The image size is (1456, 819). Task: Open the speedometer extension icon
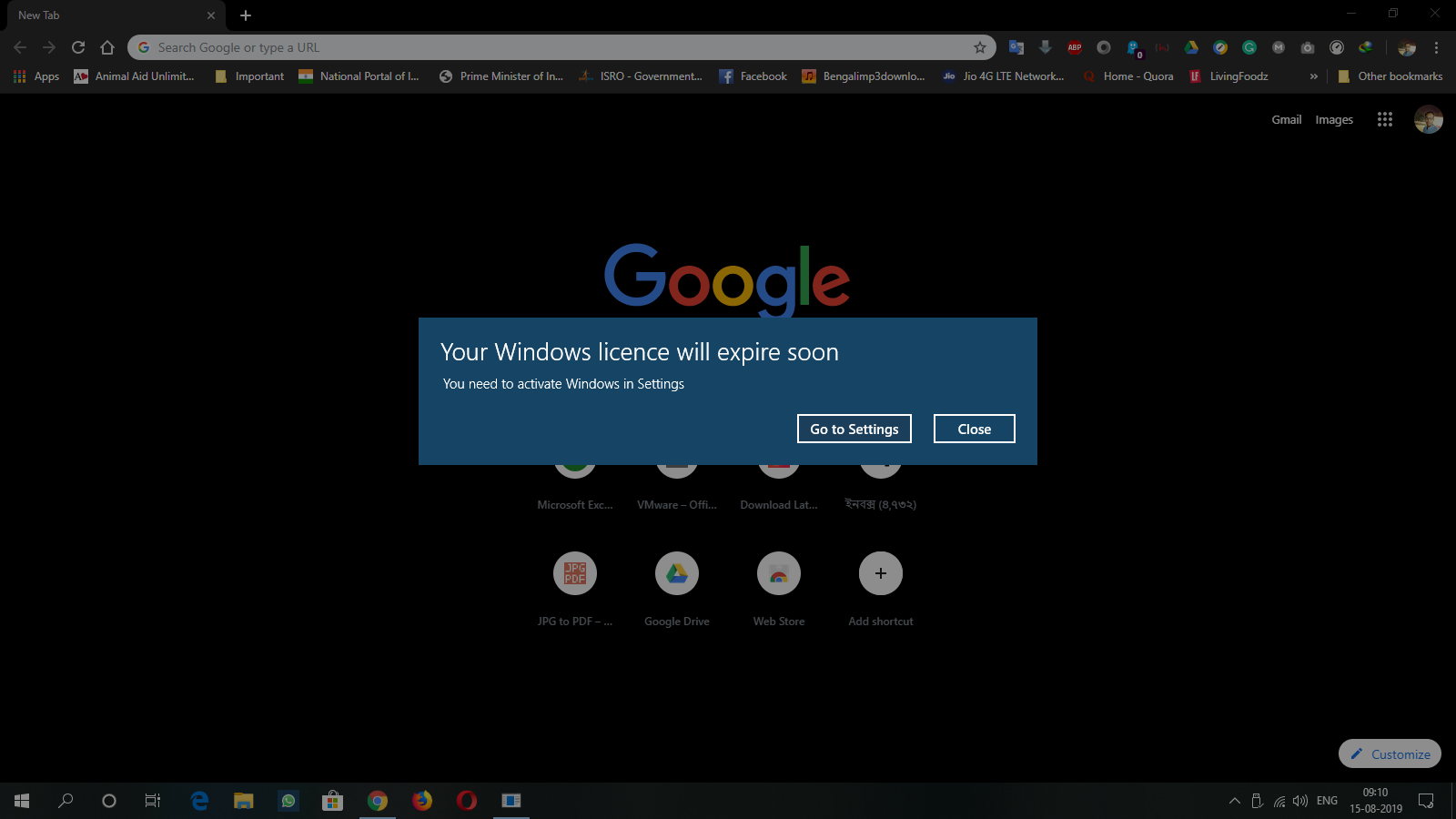(1337, 47)
